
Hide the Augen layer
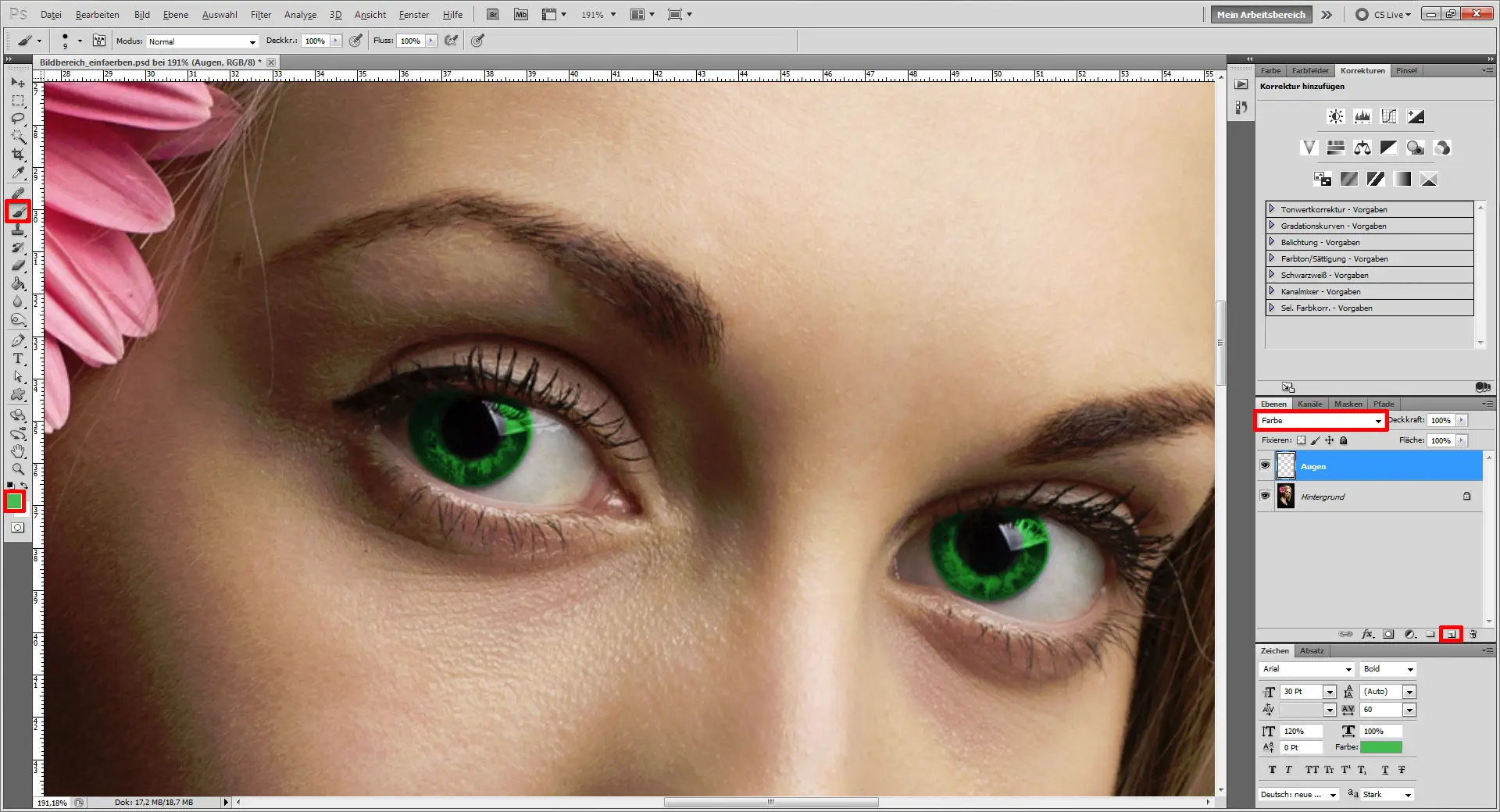(1265, 466)
